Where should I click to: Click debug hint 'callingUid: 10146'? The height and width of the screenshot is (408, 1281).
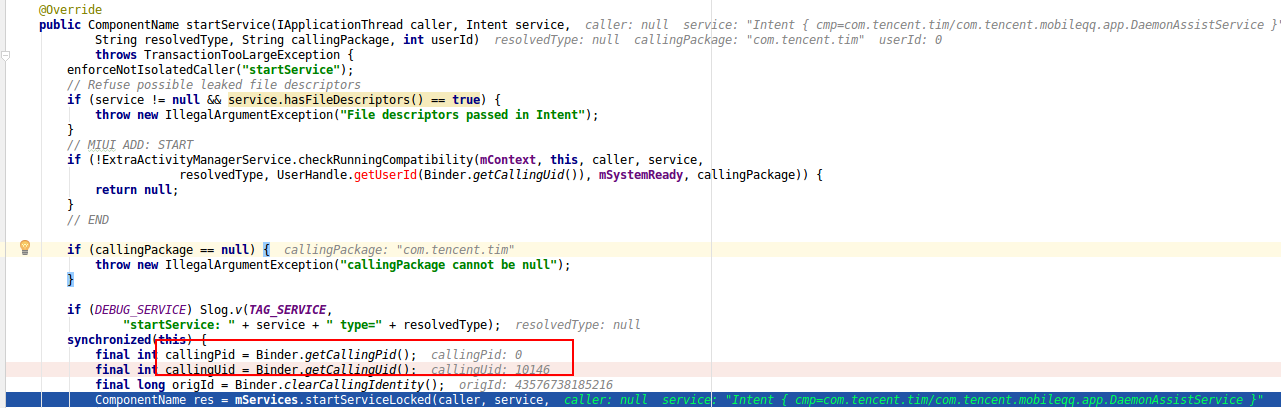click(x=488, y=370)
